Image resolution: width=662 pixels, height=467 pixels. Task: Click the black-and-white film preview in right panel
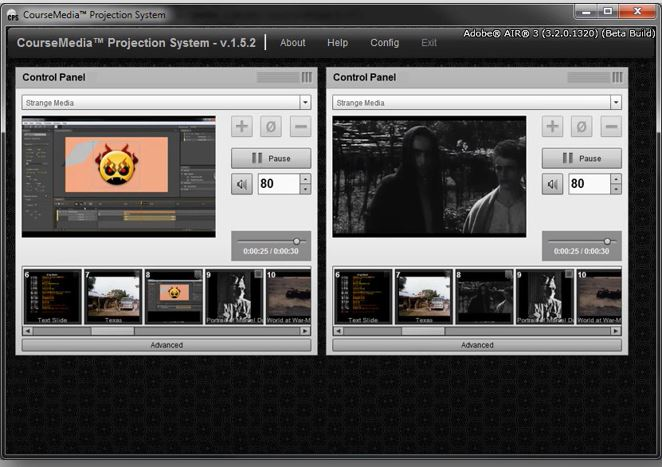click(x=429, y=176)
